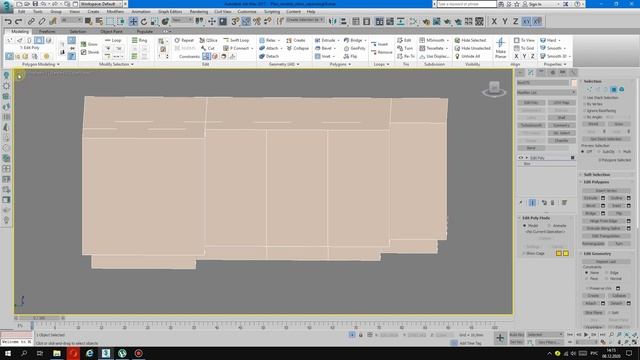Toggle the 3D Snaps icon
The image size is (640, 360).
pos(236,21)
